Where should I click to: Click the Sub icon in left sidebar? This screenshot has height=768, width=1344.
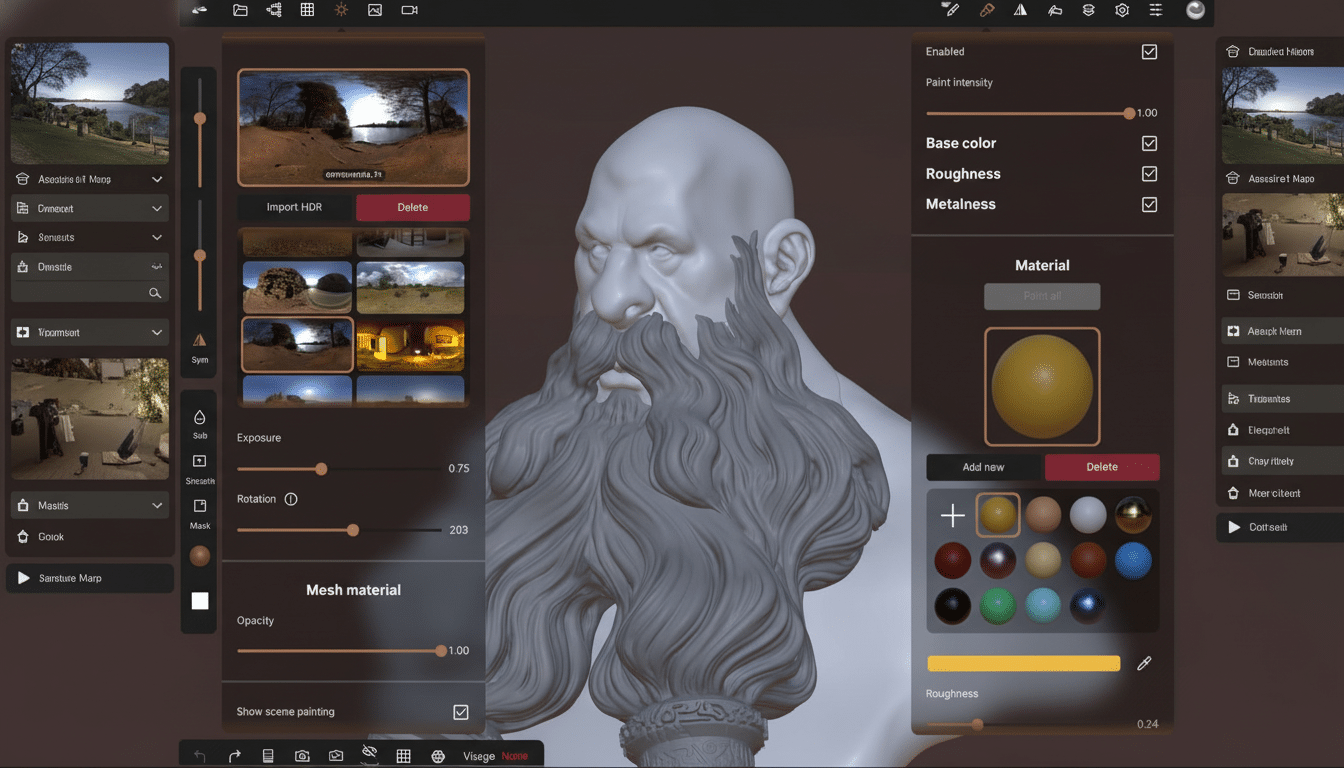(199, 422)
